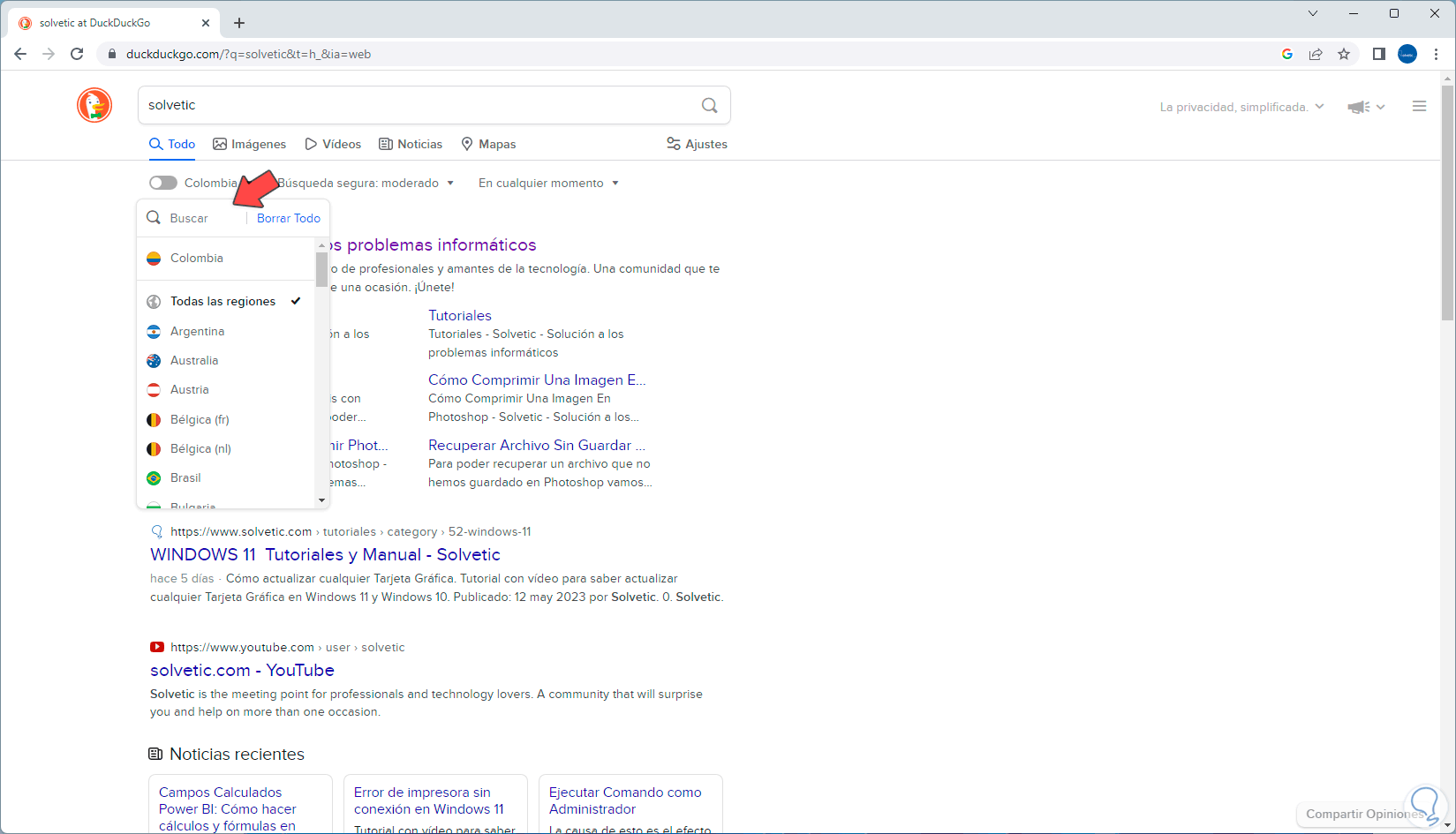1456x834 pixels.
Task: Click the browser forward arrow
Action: click(x=49, y=54)
